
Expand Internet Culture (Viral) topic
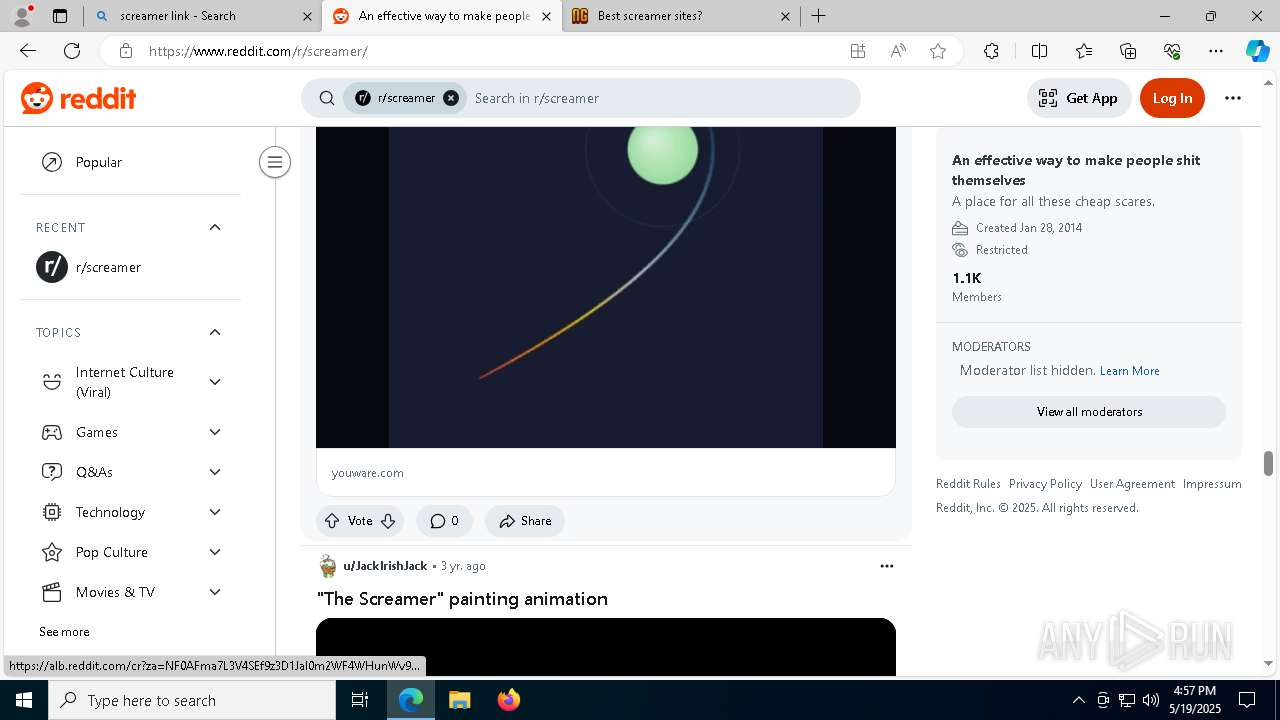pyautogui.click(x=215, y=382)
